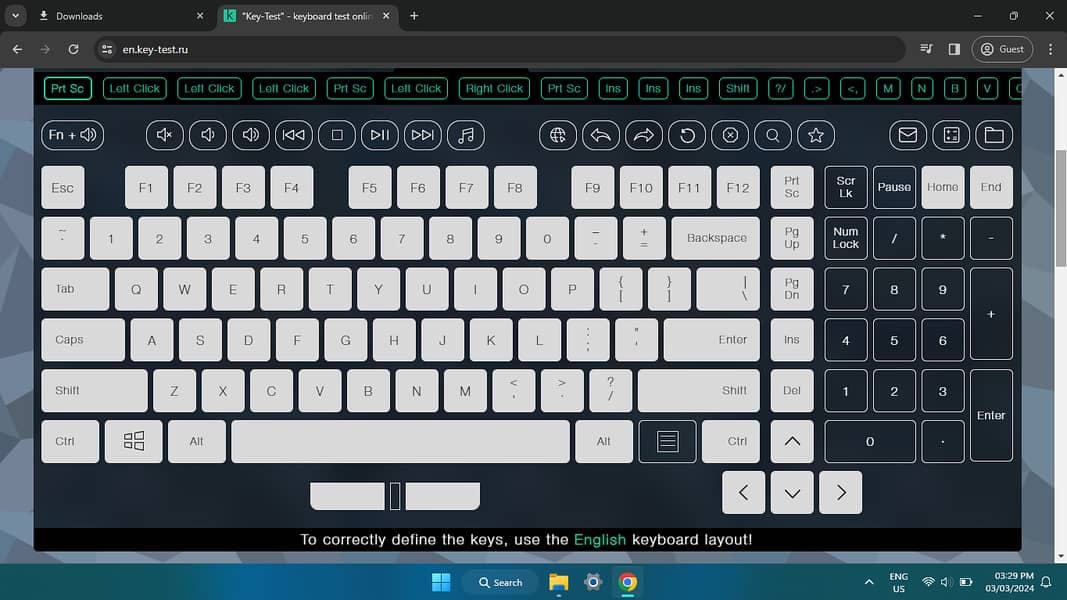Click the Windows logo key
The image size is (1067, 600).
click(x=134, y=441)
